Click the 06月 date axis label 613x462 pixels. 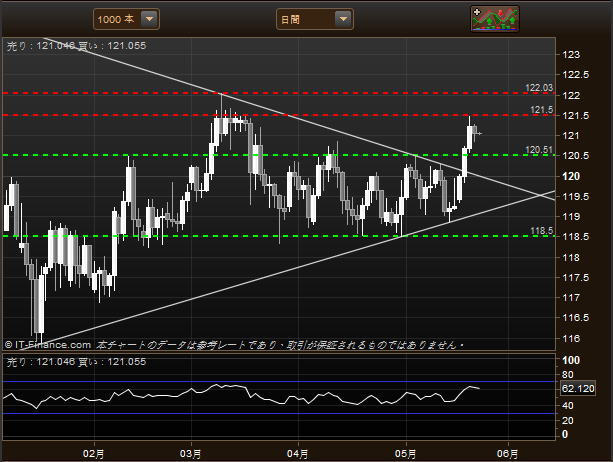[507, 454]
